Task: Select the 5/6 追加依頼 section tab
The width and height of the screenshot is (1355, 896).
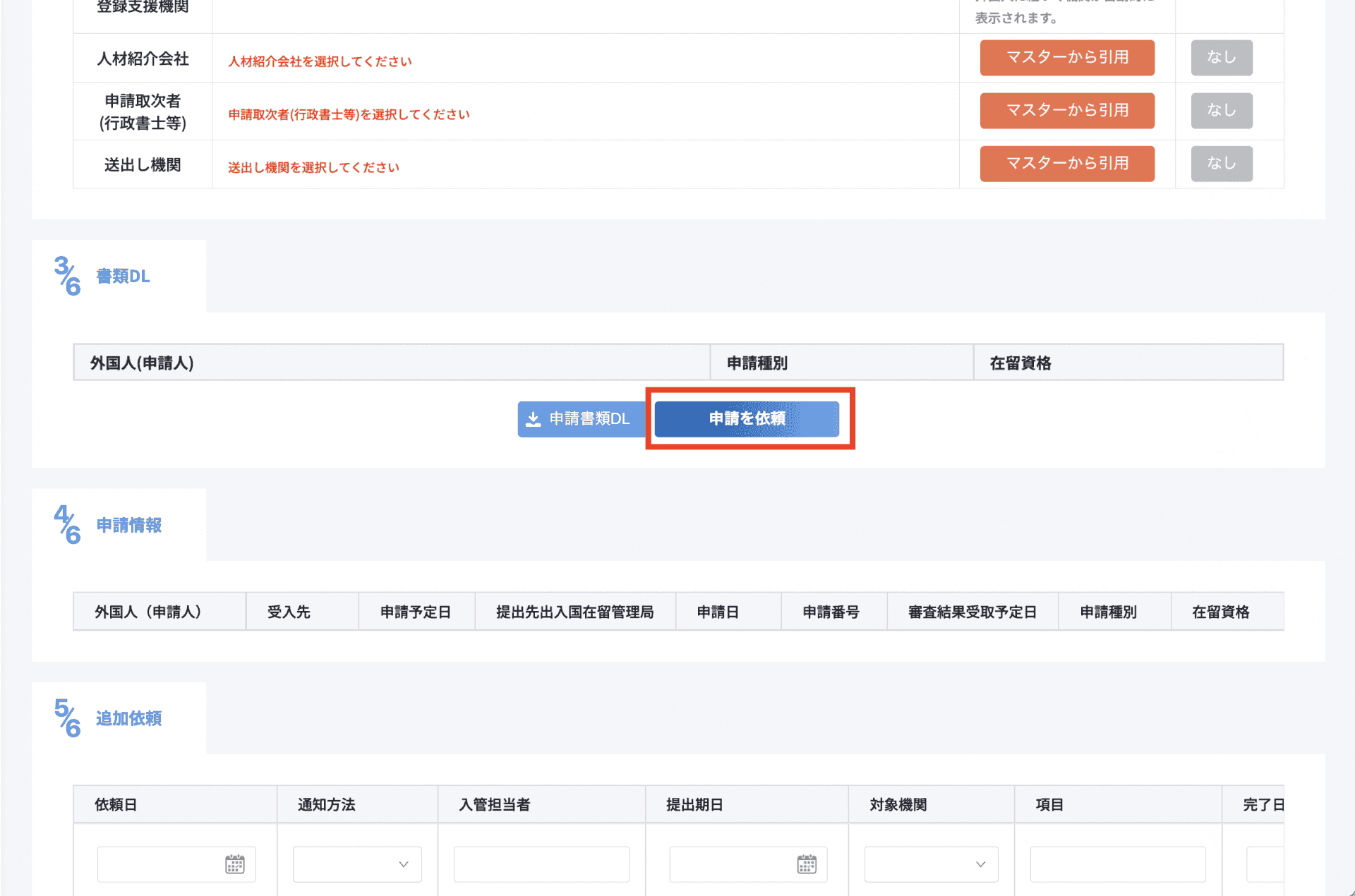Action: point(119,718)
